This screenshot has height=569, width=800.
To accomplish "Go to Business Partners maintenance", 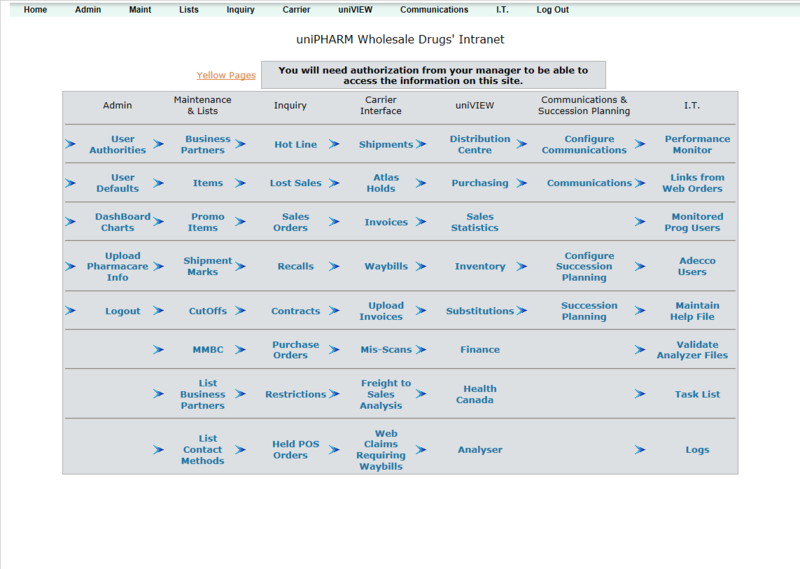I will tap(205, 144).
